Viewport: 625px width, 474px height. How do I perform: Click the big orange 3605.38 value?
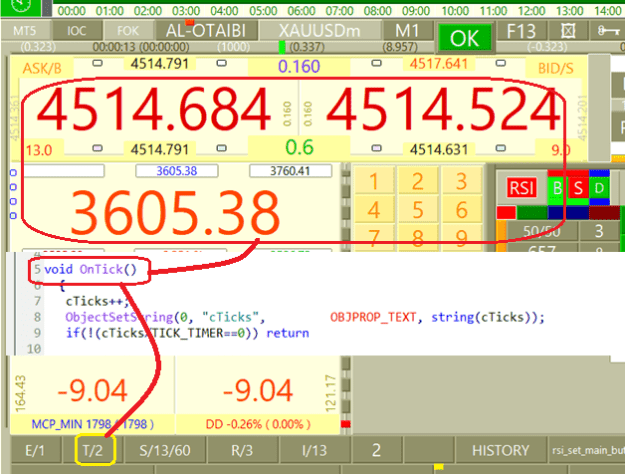click(x=175, y=212)
